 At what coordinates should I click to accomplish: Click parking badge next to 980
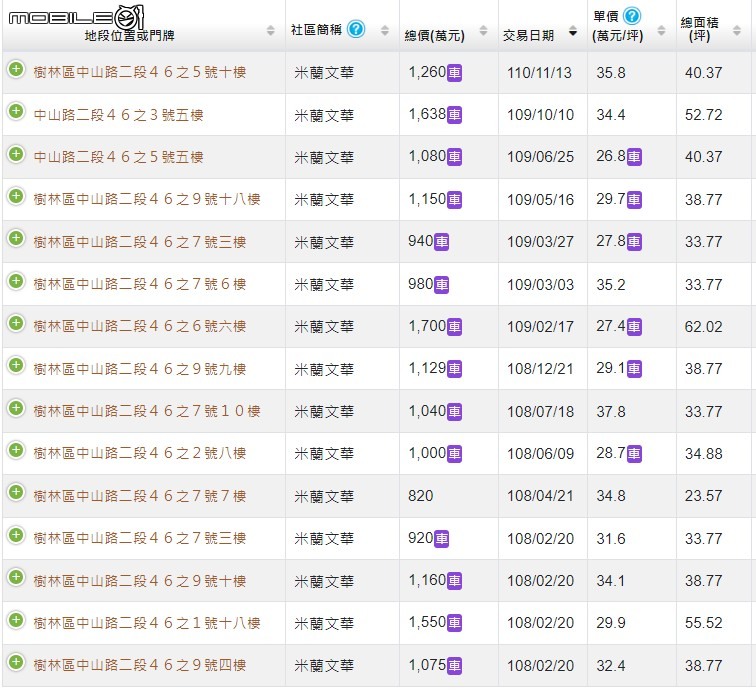442,285
